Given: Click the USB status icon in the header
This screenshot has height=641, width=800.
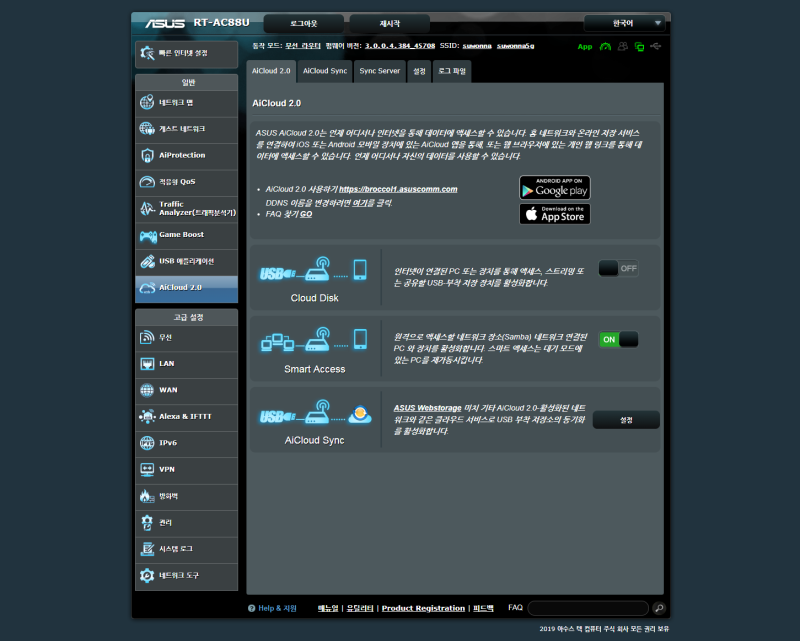Looking at the screenshot, I should [x=656, y=46].
